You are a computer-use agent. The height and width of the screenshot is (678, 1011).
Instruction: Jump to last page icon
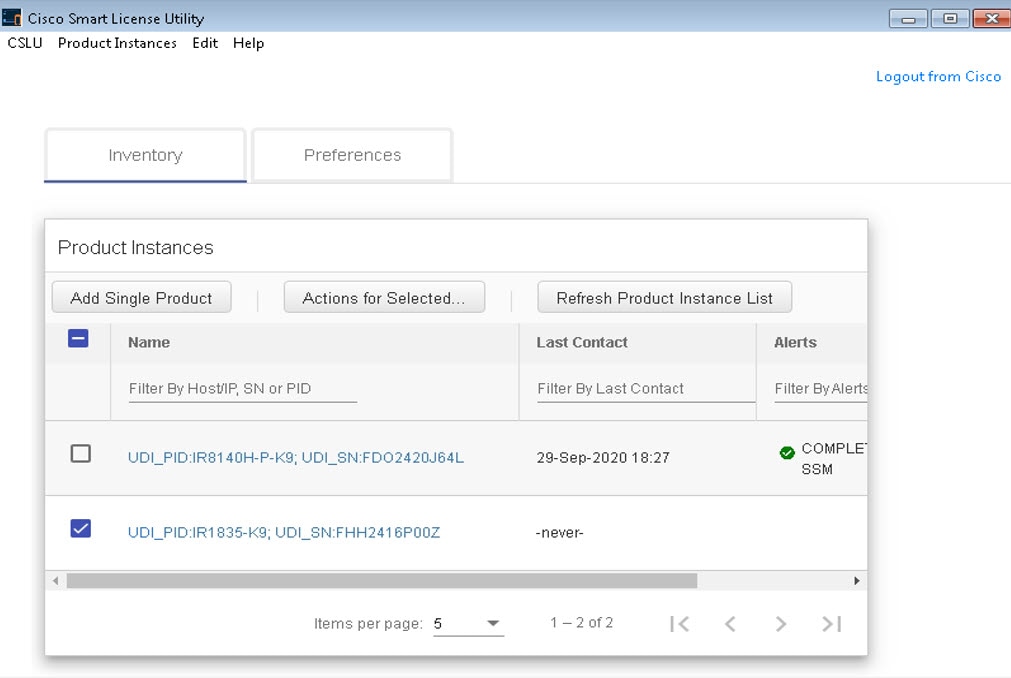[831, 624]
